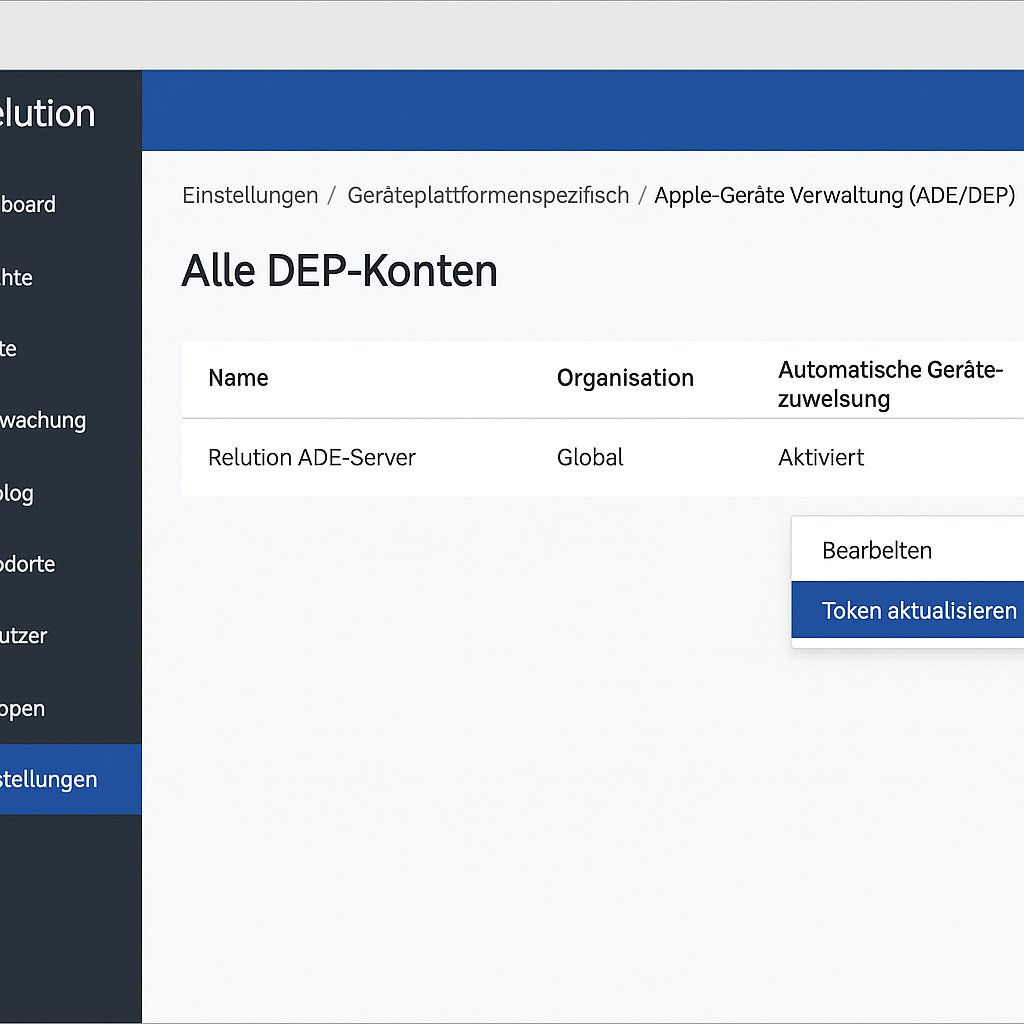The image size is (1024, 1024).
Task: Open Geräteplattformenspezifisch breadcrumb link
Action: 488,195
